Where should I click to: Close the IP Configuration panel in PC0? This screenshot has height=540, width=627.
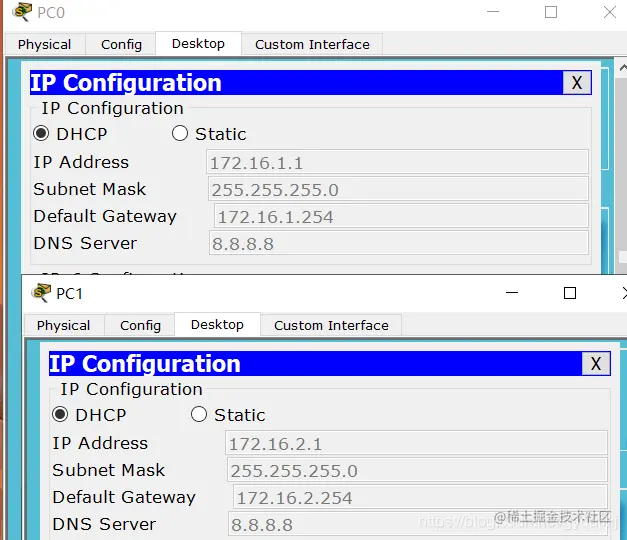(577, 83)
